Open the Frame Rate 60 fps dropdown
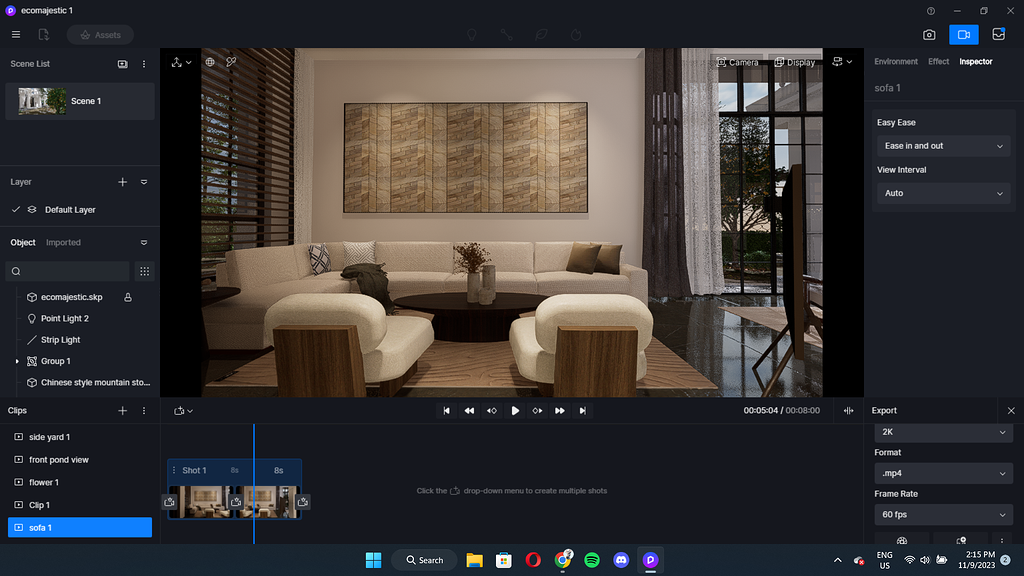This screenshot has width=1024, height=576. point(941,514)
